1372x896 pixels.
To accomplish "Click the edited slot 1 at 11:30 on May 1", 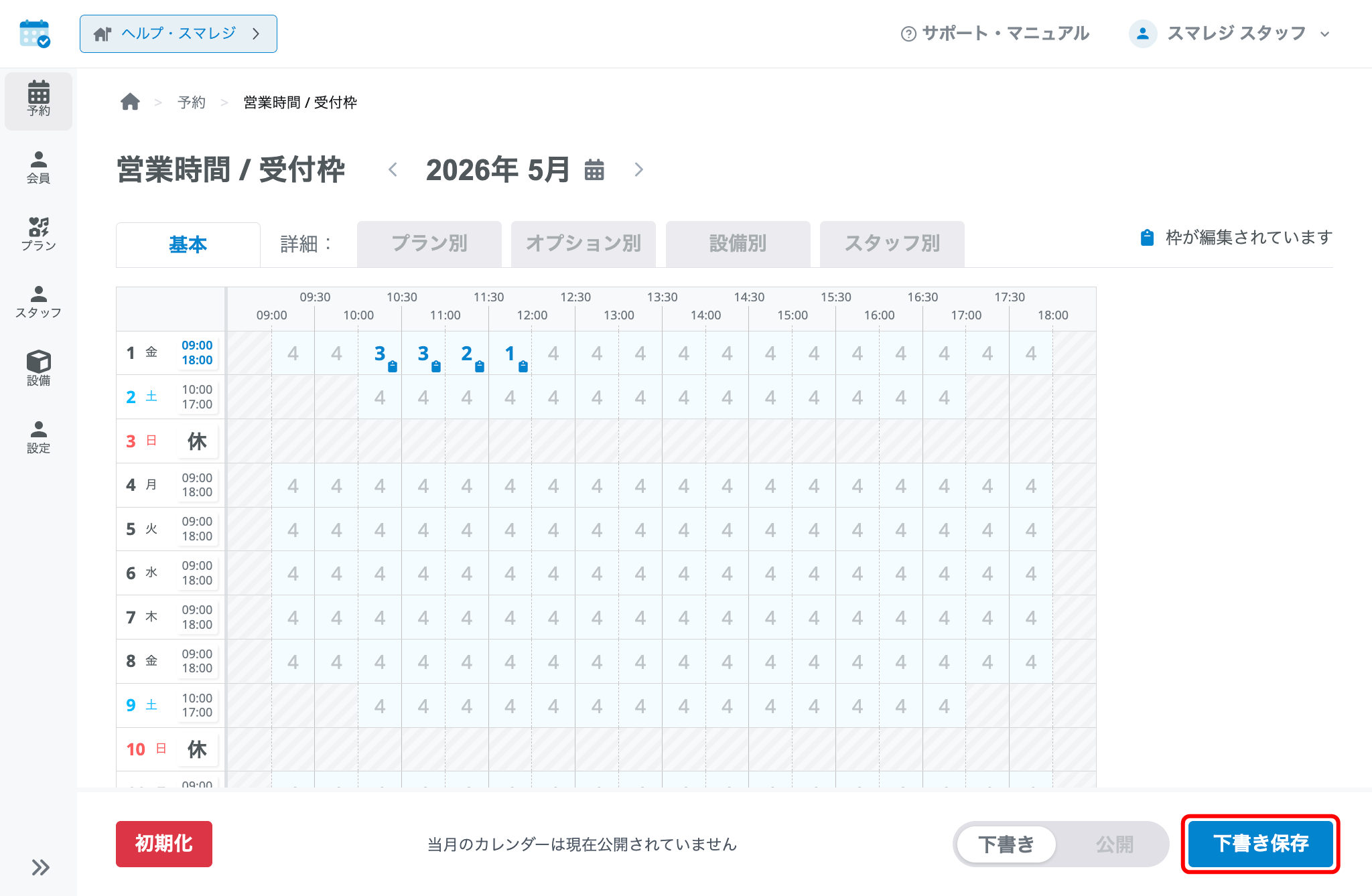I will [510, 354].
